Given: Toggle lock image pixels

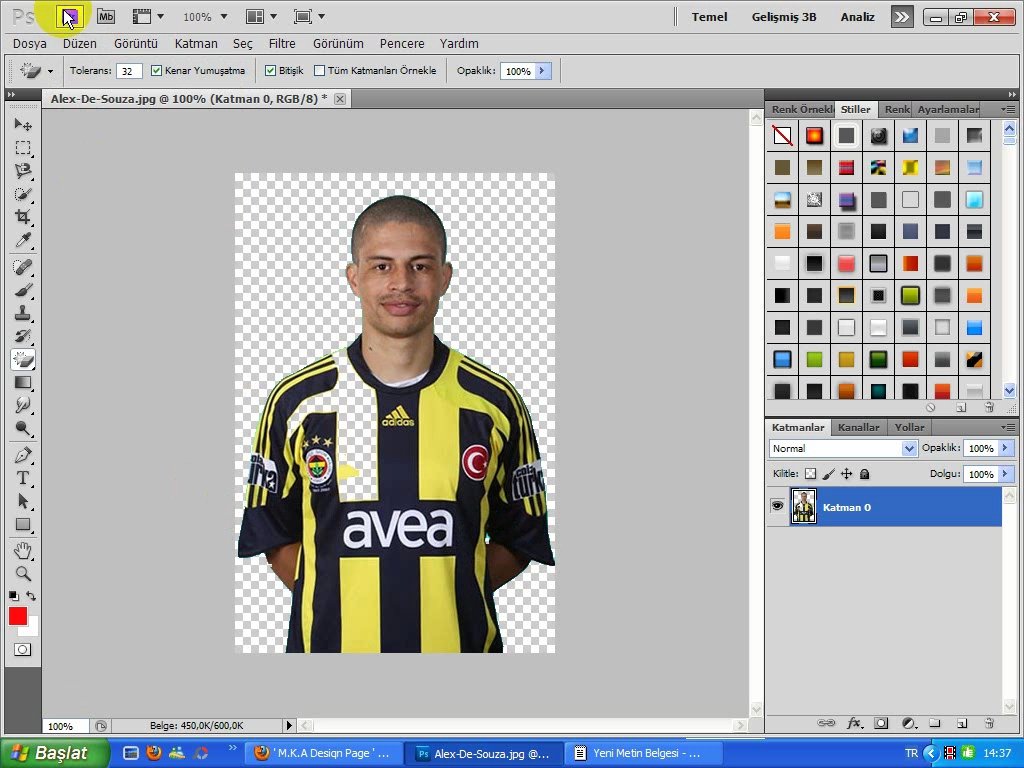Looking at the screenshot, I should pyautogui.click(x=828, y=474).
